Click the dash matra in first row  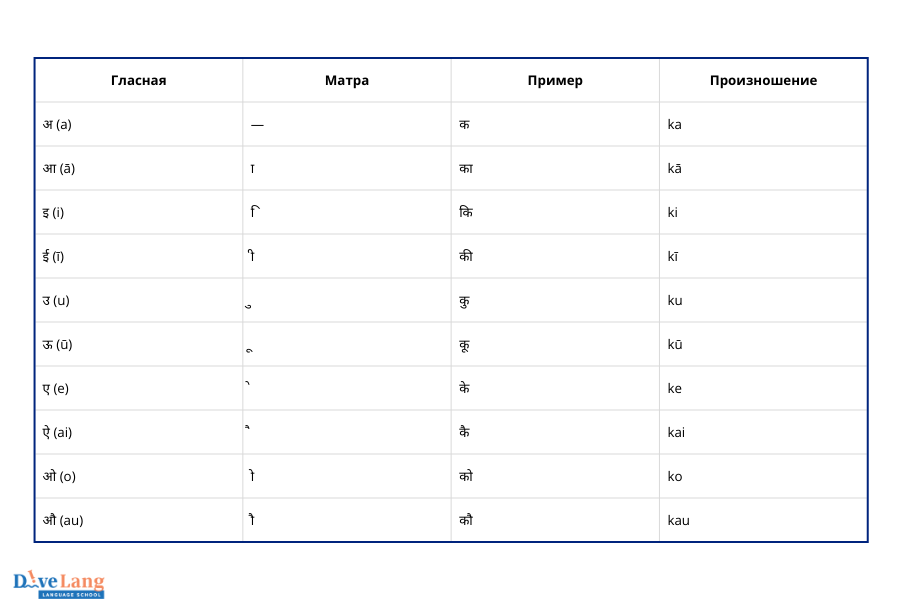[257, 125]
